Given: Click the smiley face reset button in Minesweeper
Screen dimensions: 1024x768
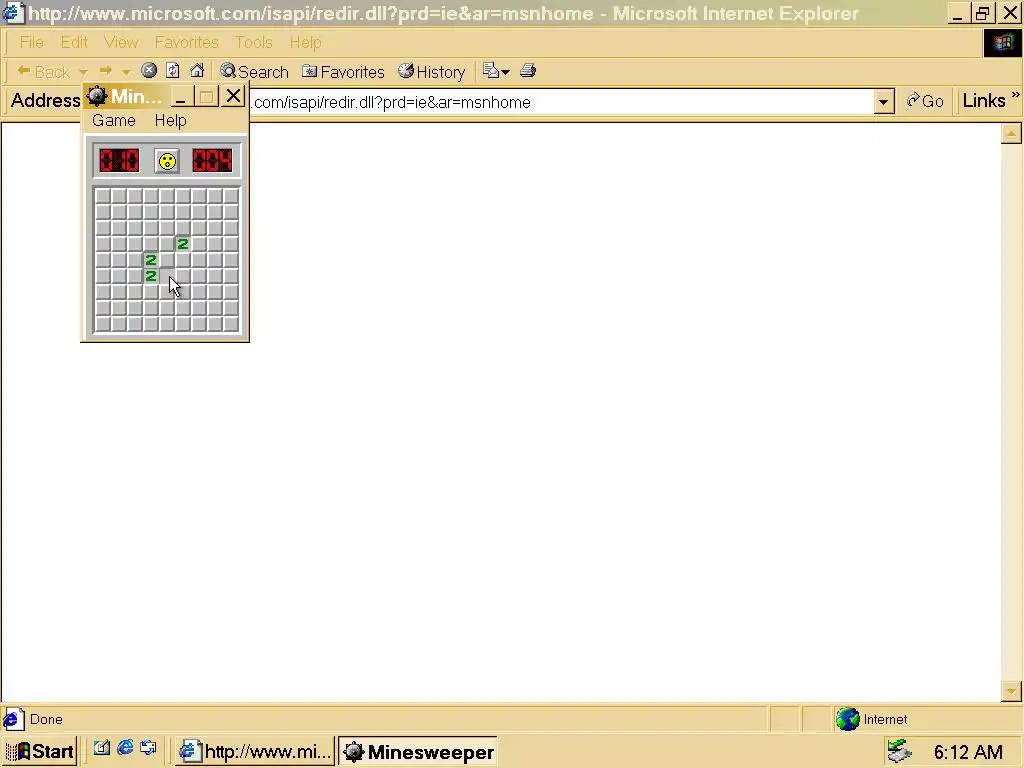Looking at the screenshot, I should pos(167,161).
